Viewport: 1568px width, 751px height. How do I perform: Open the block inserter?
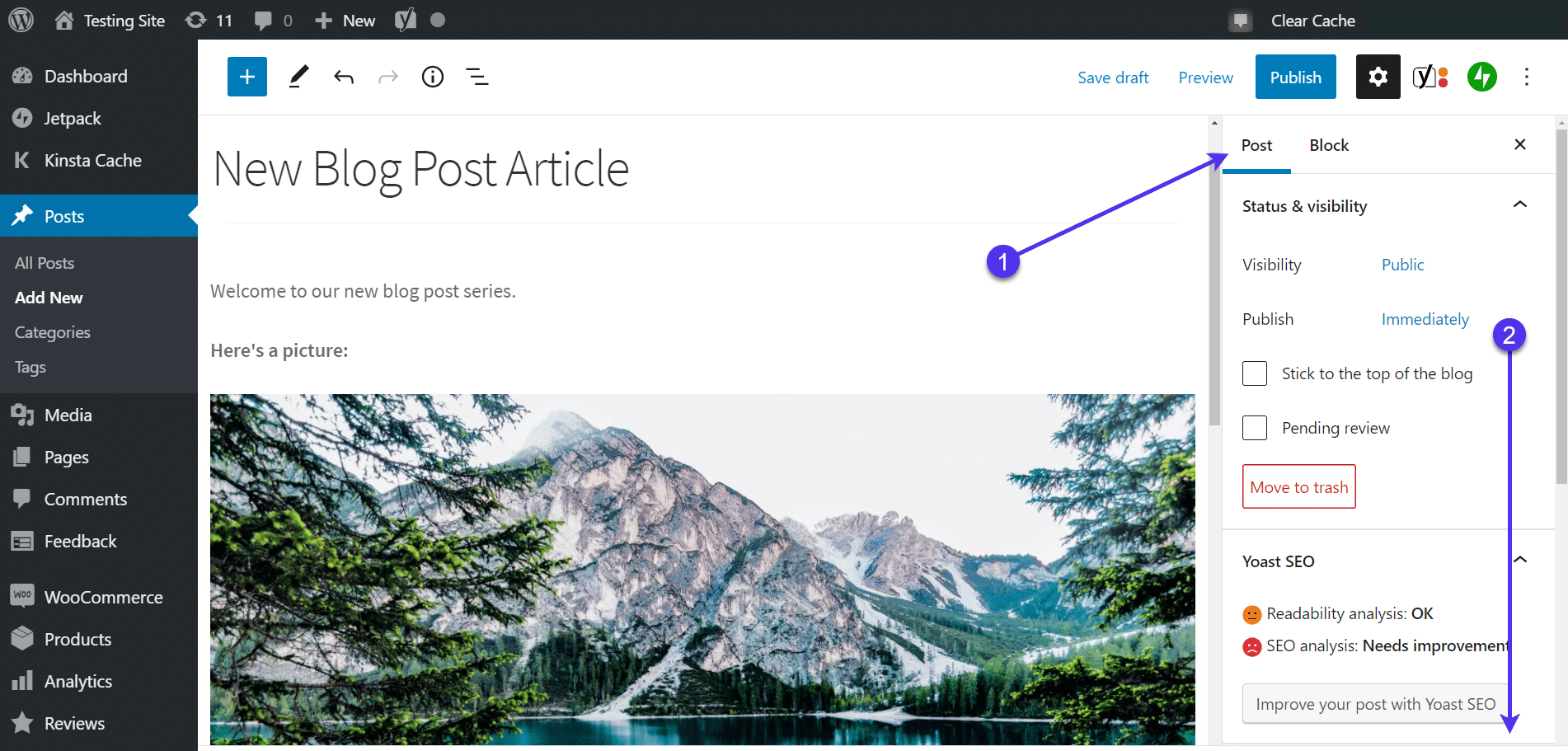(x=246, y=76)
